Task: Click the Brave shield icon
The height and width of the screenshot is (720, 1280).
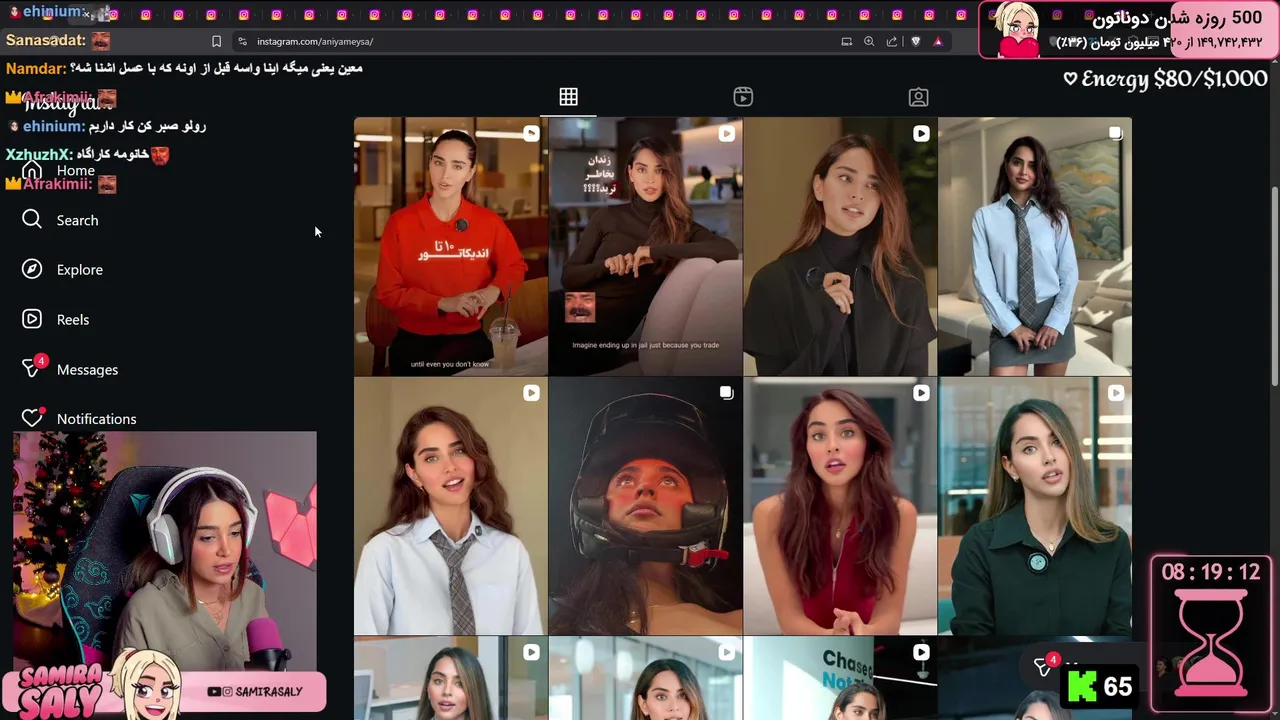Action: (x=915, y=41)
